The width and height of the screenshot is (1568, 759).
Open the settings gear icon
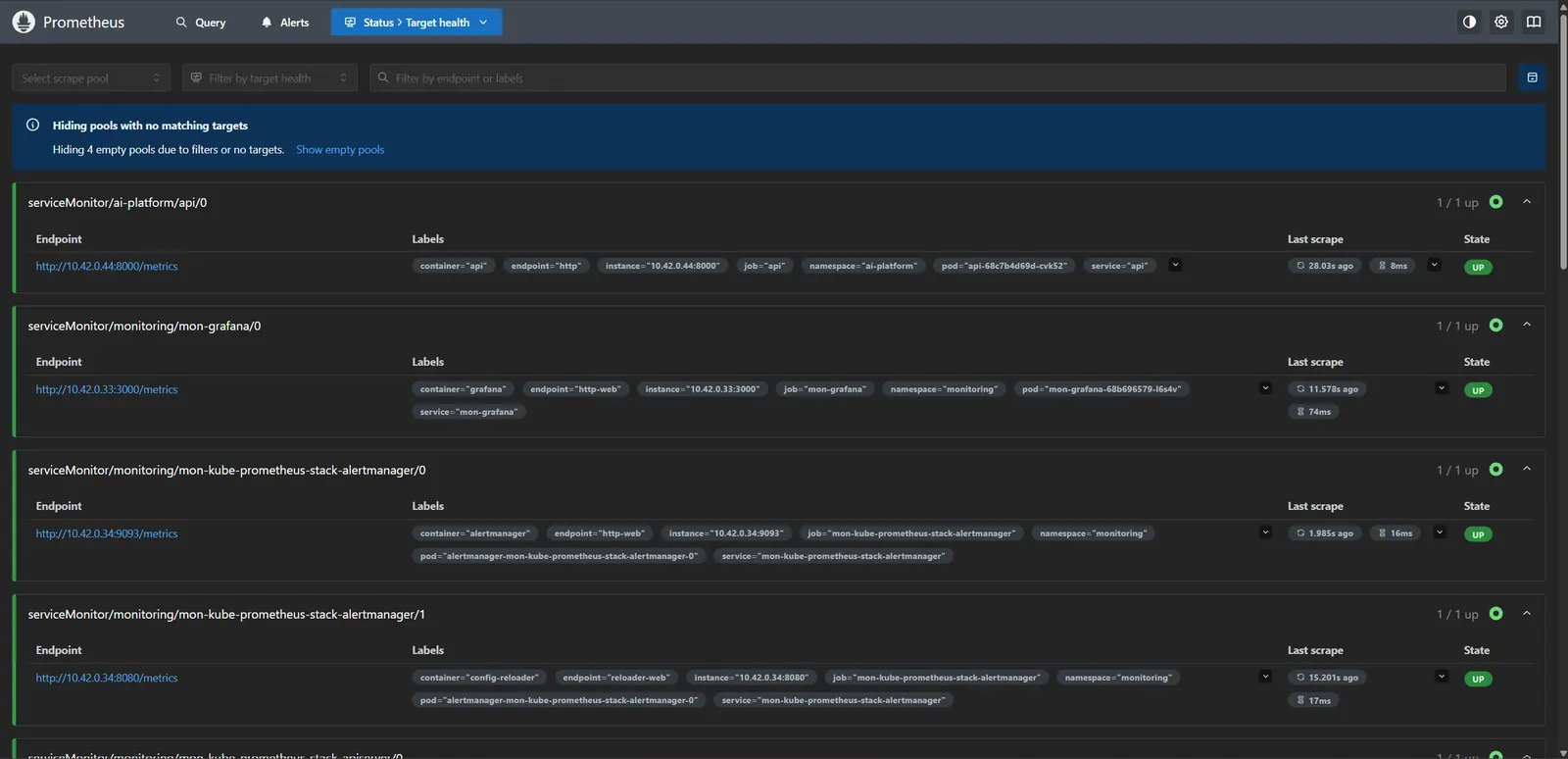point(1501,22)
